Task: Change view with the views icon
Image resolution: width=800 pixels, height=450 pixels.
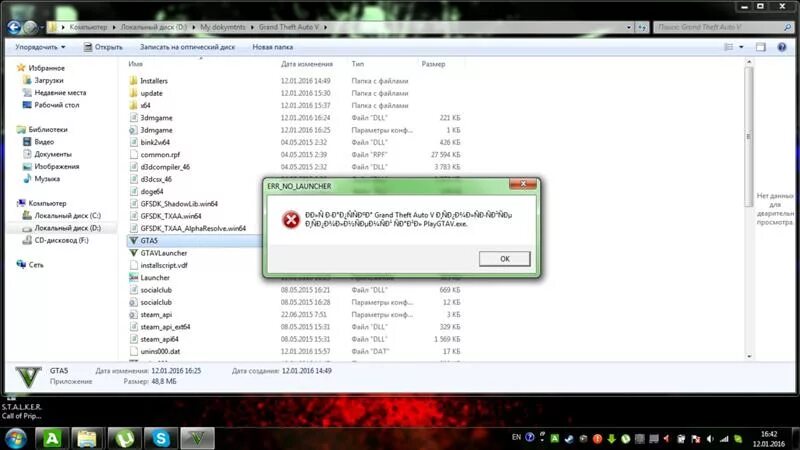Action: (x=729, y=47)
